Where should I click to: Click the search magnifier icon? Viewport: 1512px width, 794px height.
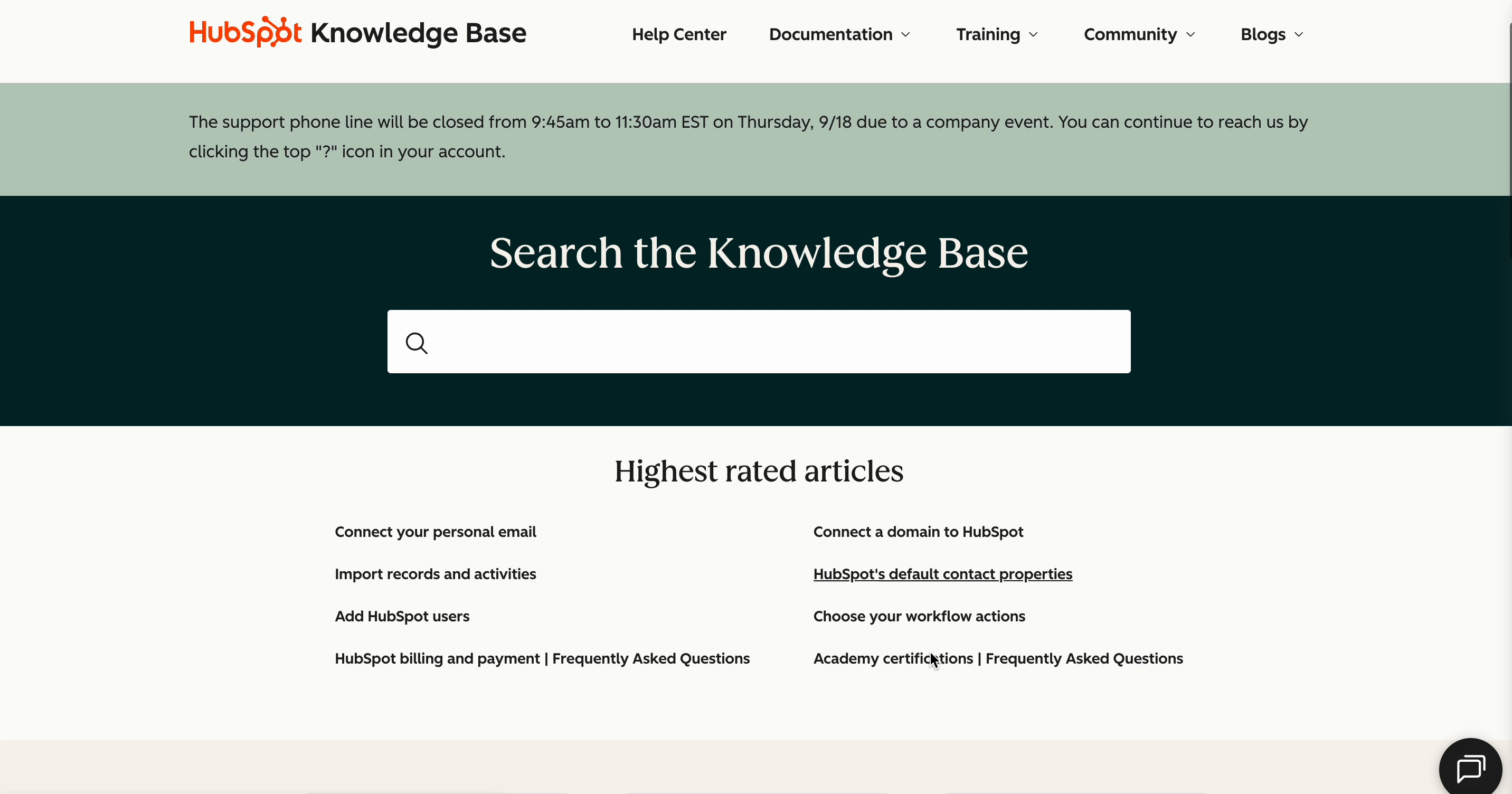point(417,343)
